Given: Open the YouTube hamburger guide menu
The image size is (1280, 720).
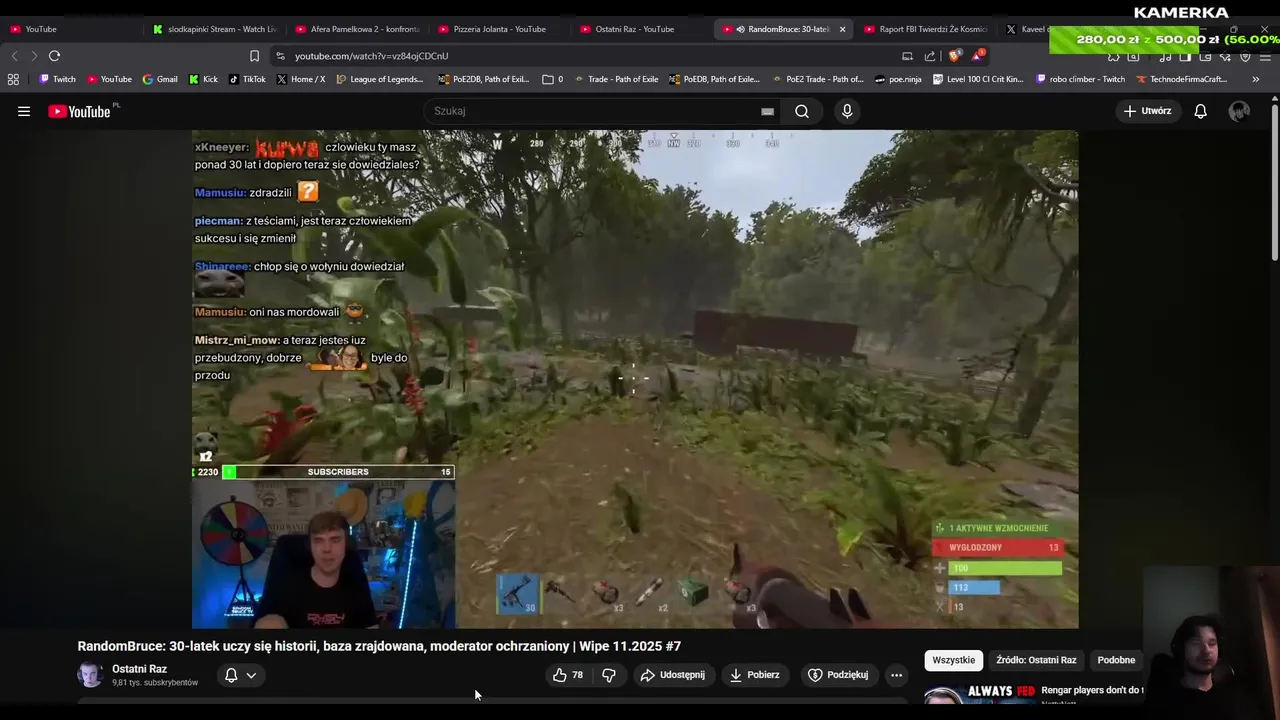Looking at the screenshot, I should pos(24,111).
